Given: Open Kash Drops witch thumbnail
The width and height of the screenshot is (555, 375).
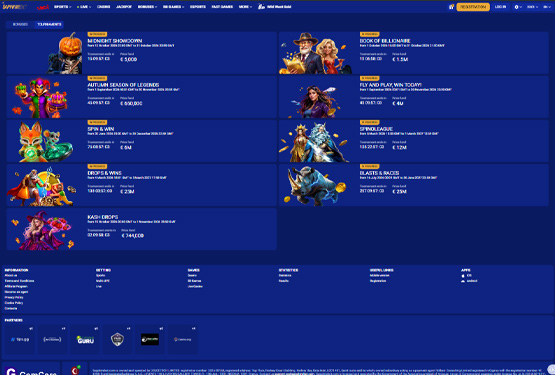Looking at the screenshot, I should (42, 230).
